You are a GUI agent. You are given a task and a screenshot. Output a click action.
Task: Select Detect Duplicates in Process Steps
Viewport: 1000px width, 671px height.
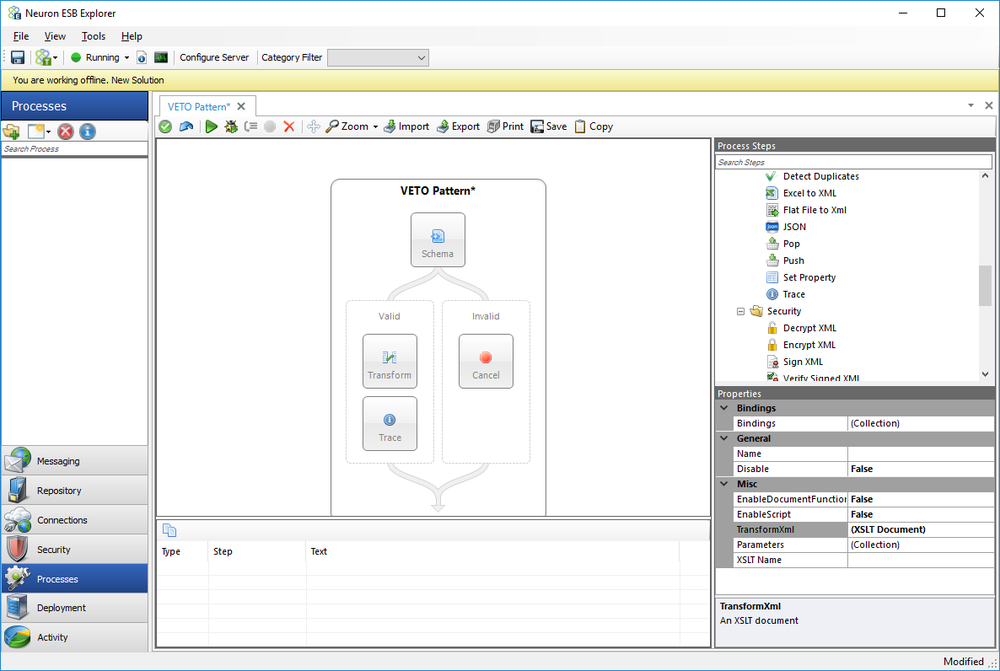click(820, 176)
